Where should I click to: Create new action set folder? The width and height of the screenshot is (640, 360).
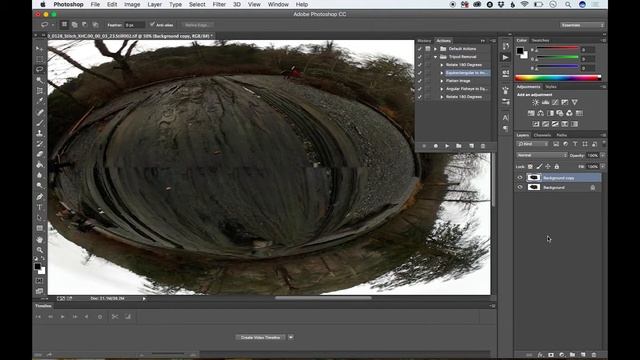click(x=459, y=146)
